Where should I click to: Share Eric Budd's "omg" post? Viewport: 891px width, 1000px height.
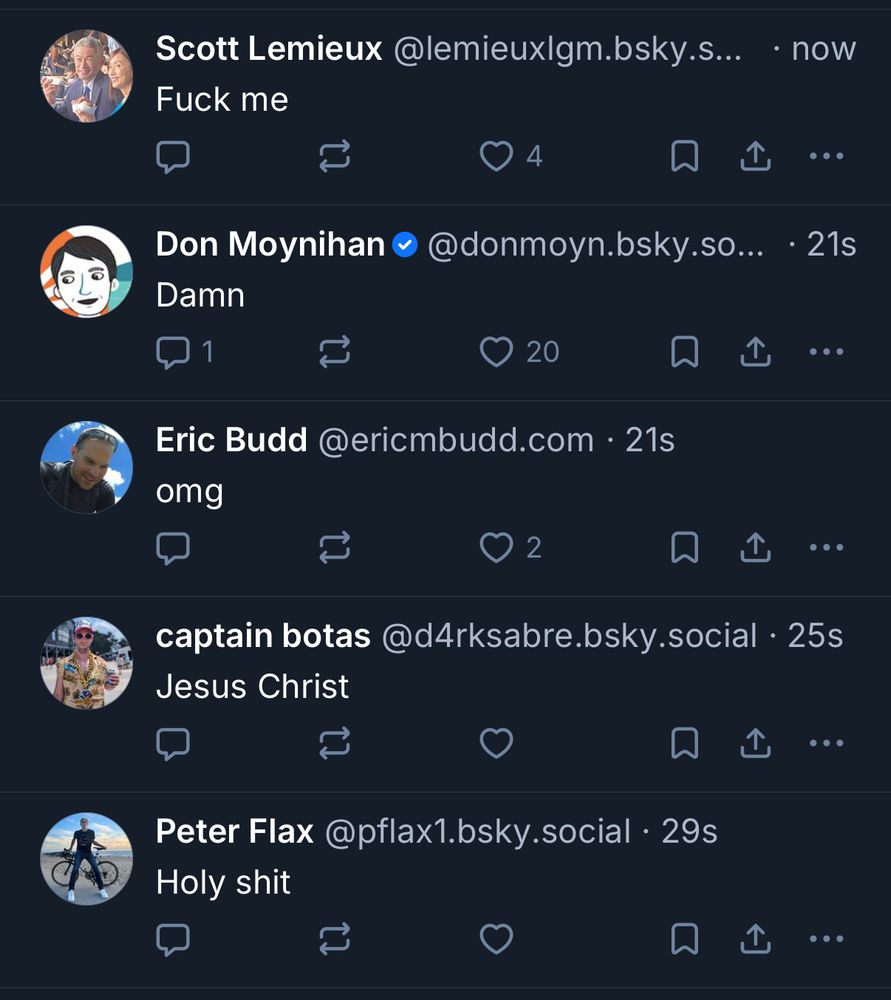pyautogui.click(x=755, y=547)
